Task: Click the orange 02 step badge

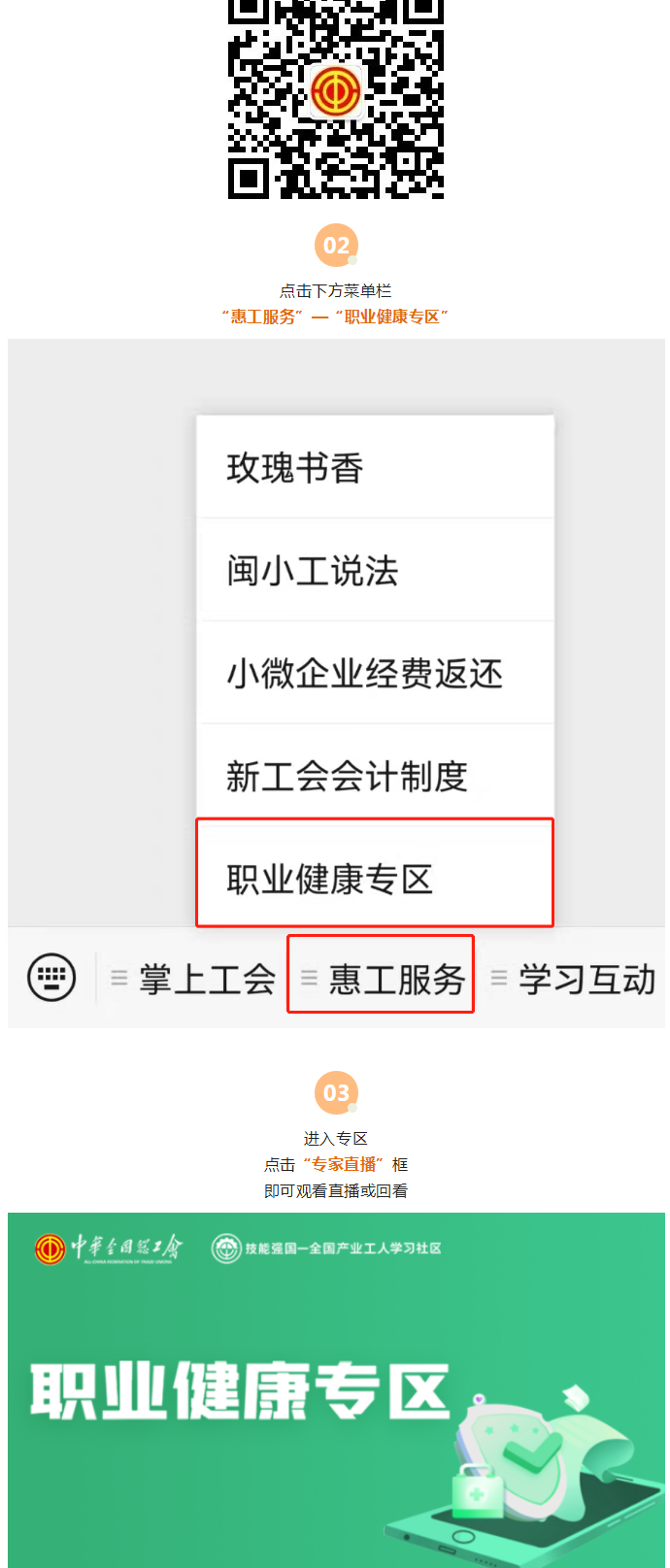Action: point(336,246)
